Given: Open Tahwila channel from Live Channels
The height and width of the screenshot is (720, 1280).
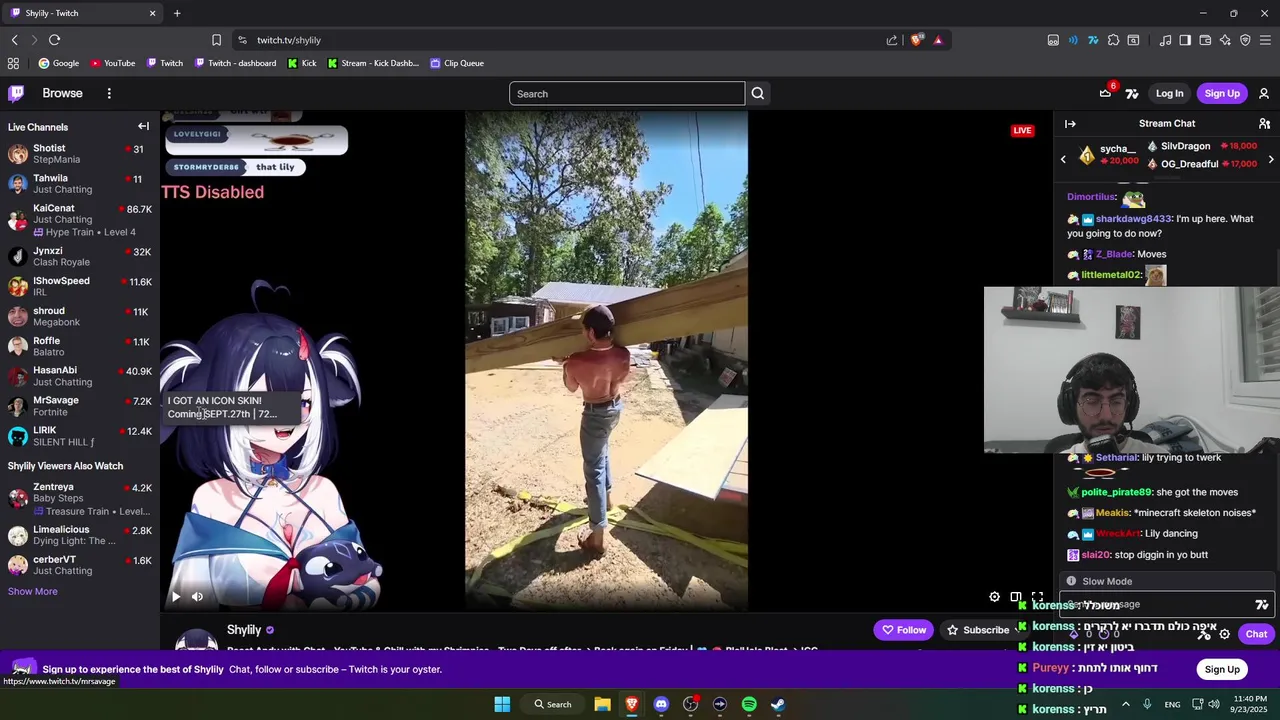Looking at the screenshot, I should [80, 184].
